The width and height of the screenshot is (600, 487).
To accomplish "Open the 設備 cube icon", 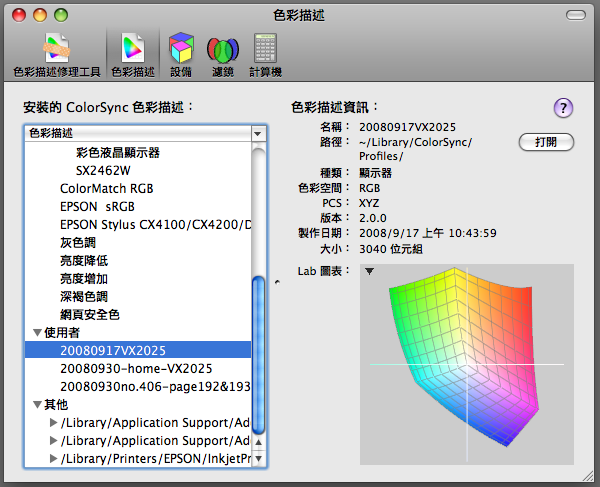I will point(181,55).
